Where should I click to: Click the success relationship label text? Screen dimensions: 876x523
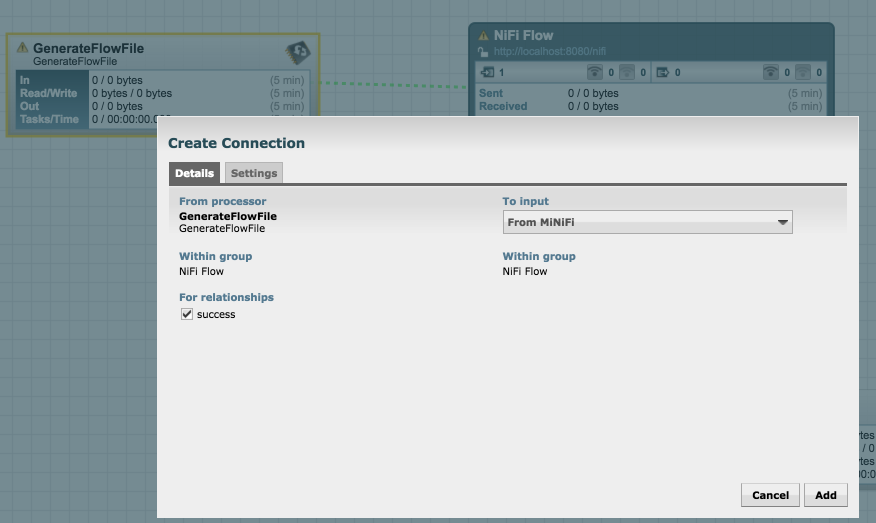[216, 314]
